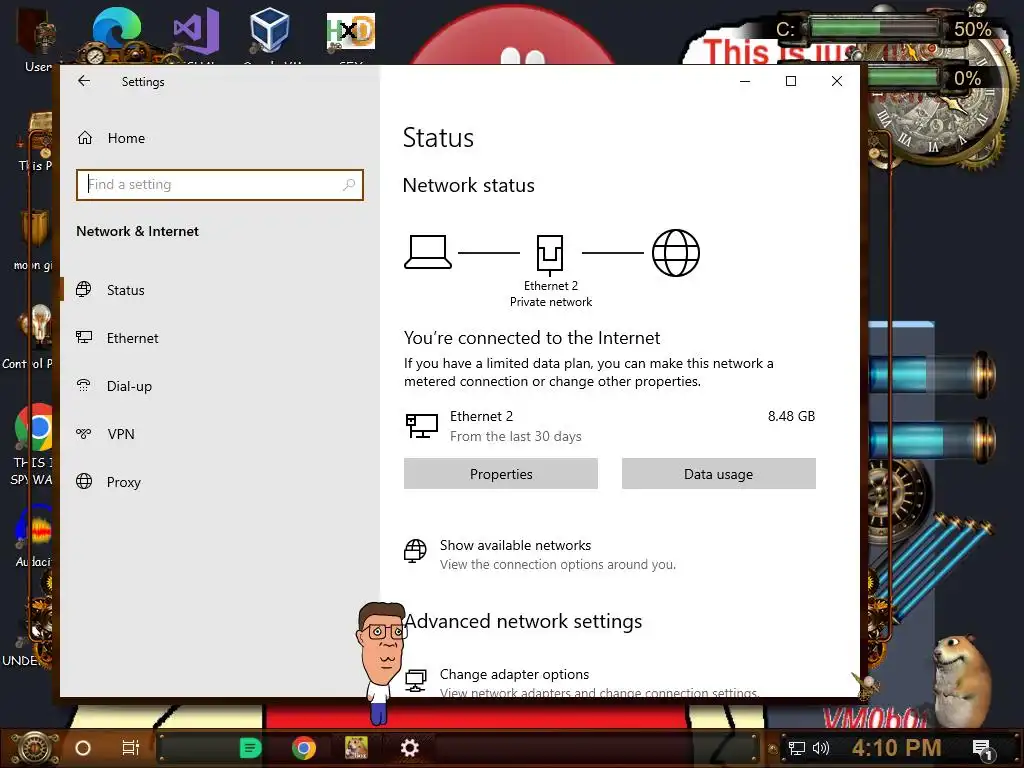This screenshot has width=1024, height=768.
Task: Click the VPN sidebar icon
Action: (84, 434)
